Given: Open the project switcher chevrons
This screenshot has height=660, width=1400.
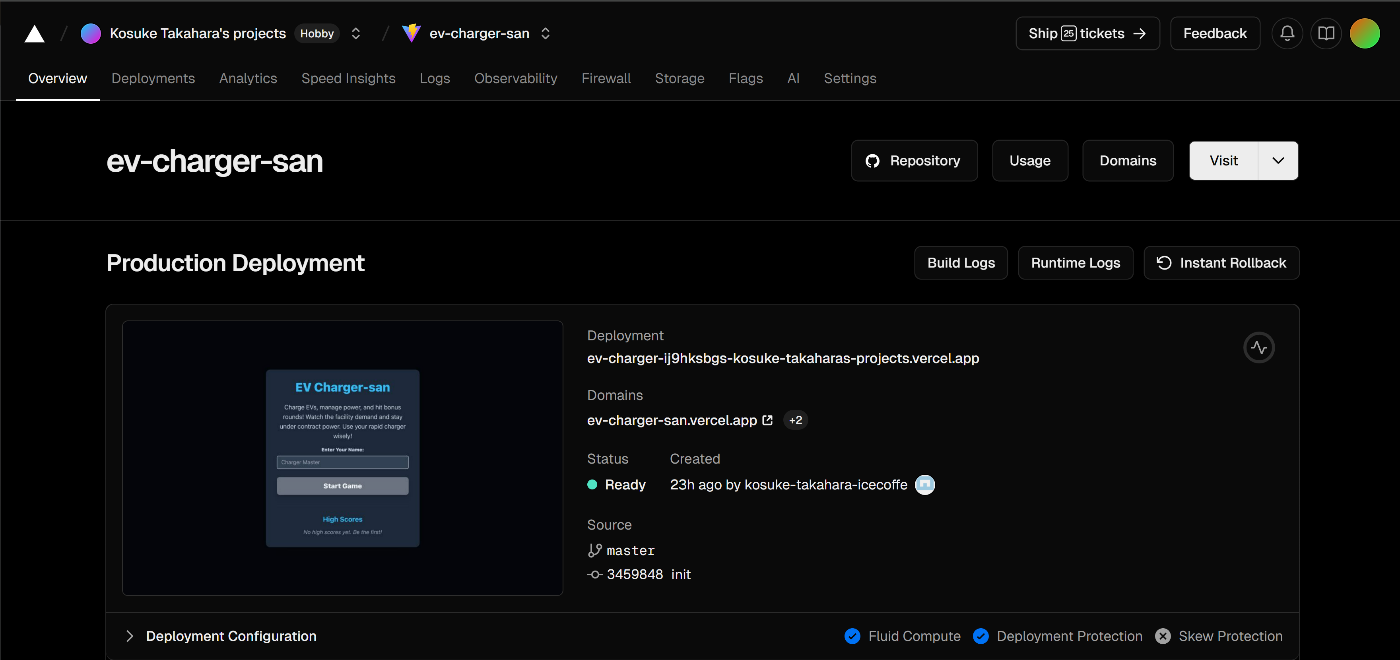Looking at the screenshot, I should (545, 33).
